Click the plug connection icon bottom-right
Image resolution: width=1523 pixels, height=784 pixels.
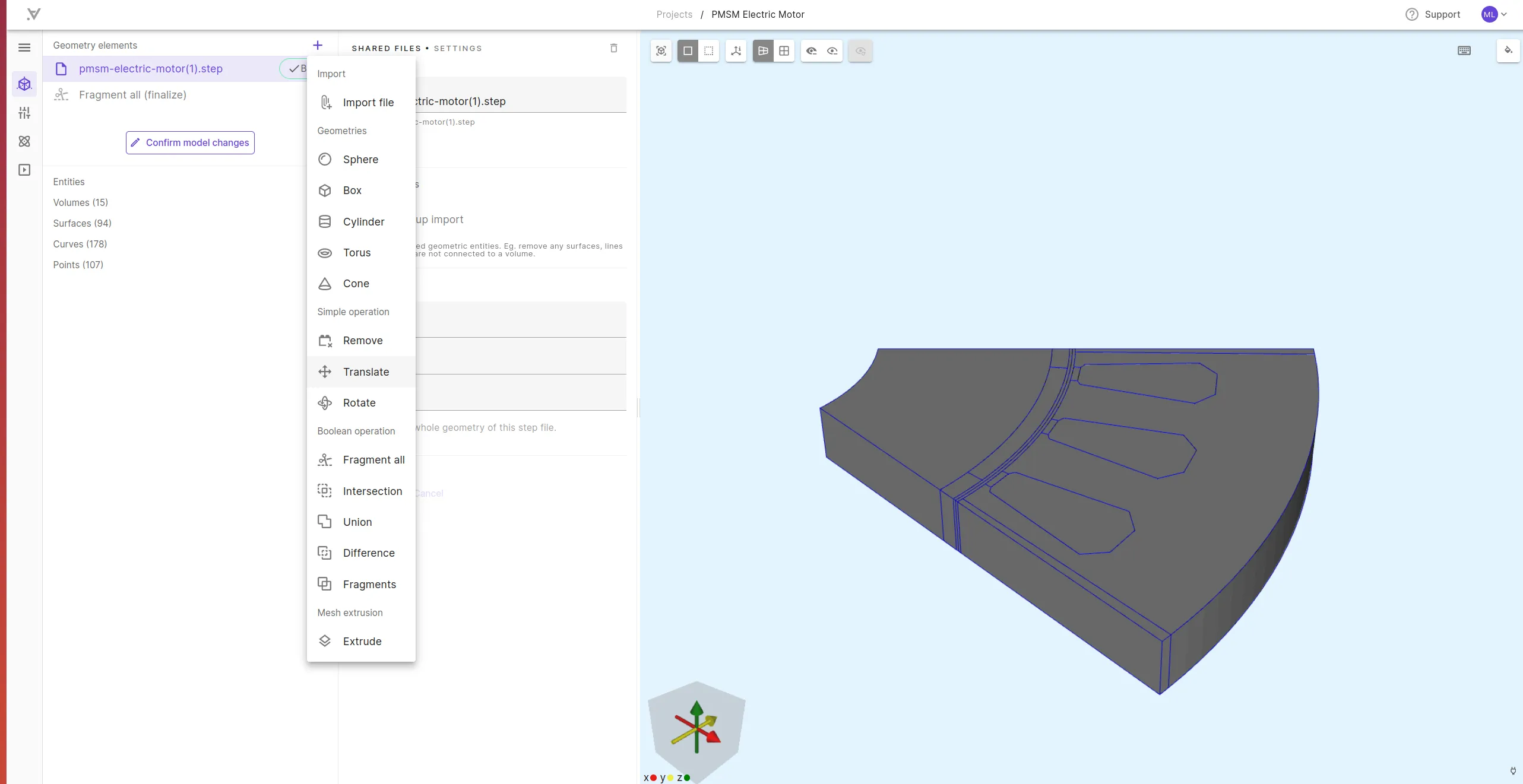click(1513, 770)
